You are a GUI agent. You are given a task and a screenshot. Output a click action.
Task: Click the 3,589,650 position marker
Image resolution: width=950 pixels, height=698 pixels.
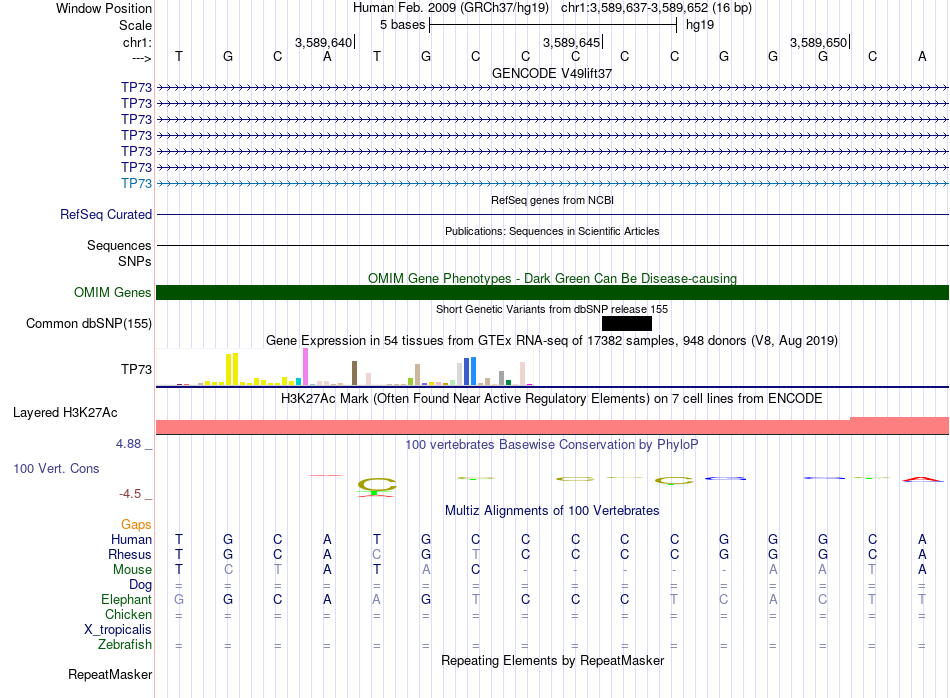[819, 42]
